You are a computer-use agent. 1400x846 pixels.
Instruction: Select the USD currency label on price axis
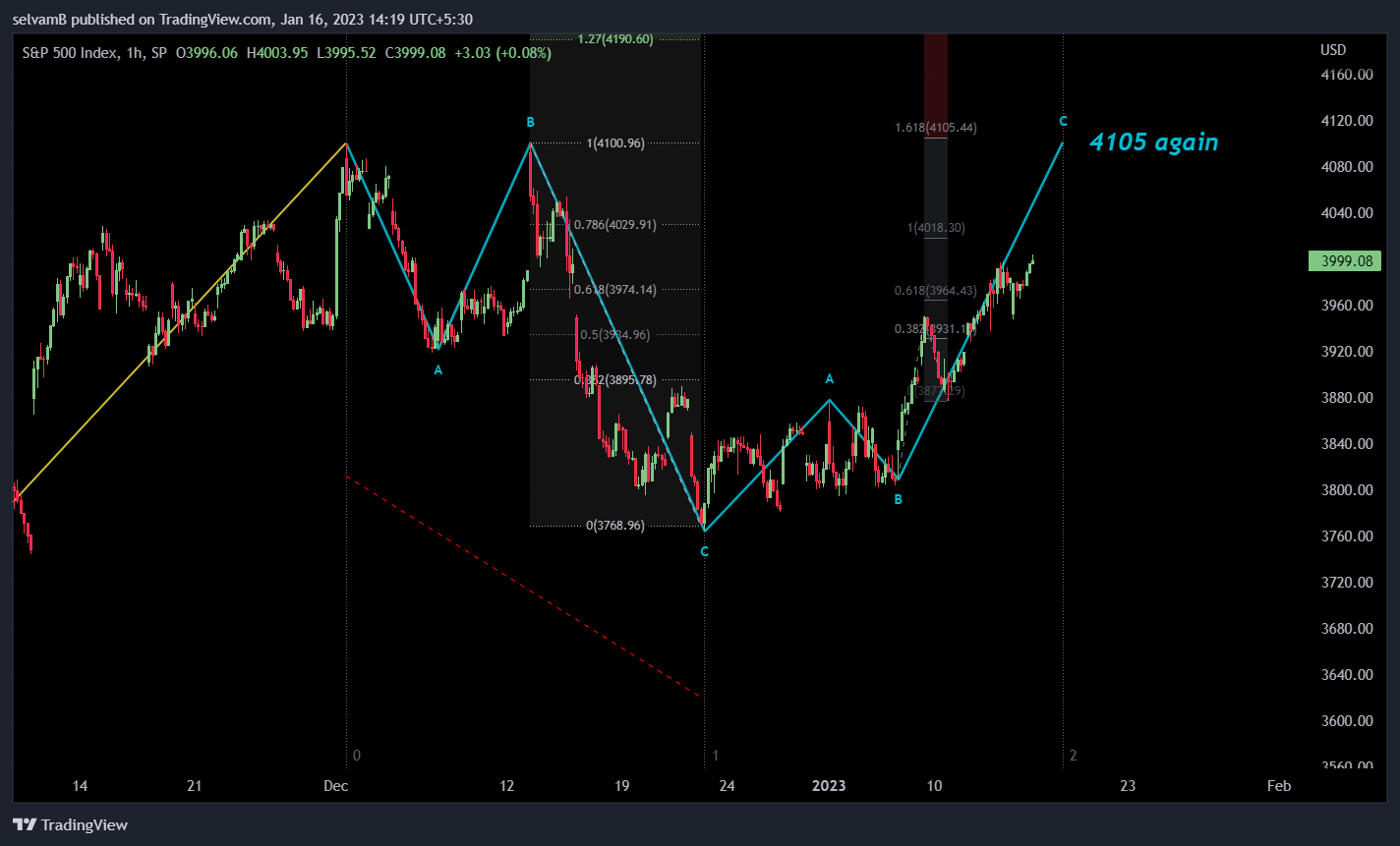(x=1333, y=50)
